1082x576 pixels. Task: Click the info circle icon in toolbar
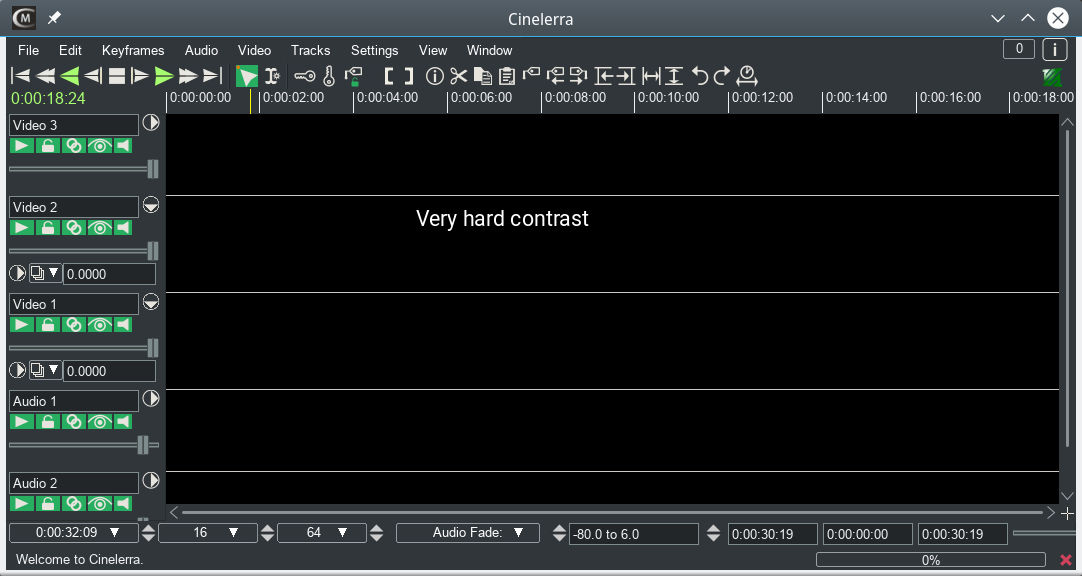pyautogui.click(x=435, y=76)
